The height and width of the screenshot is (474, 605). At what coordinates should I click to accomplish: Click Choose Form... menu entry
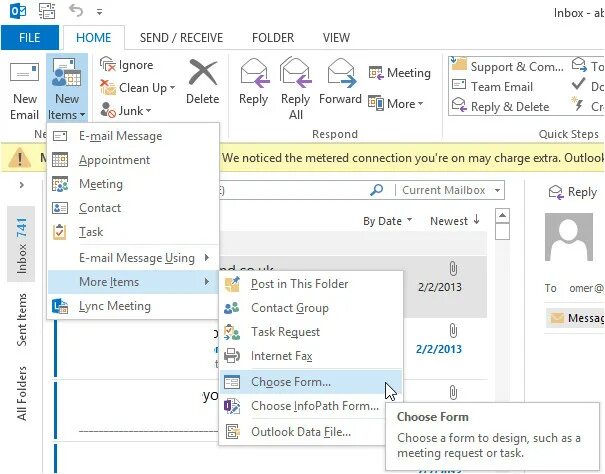click(x=311, y=382)
